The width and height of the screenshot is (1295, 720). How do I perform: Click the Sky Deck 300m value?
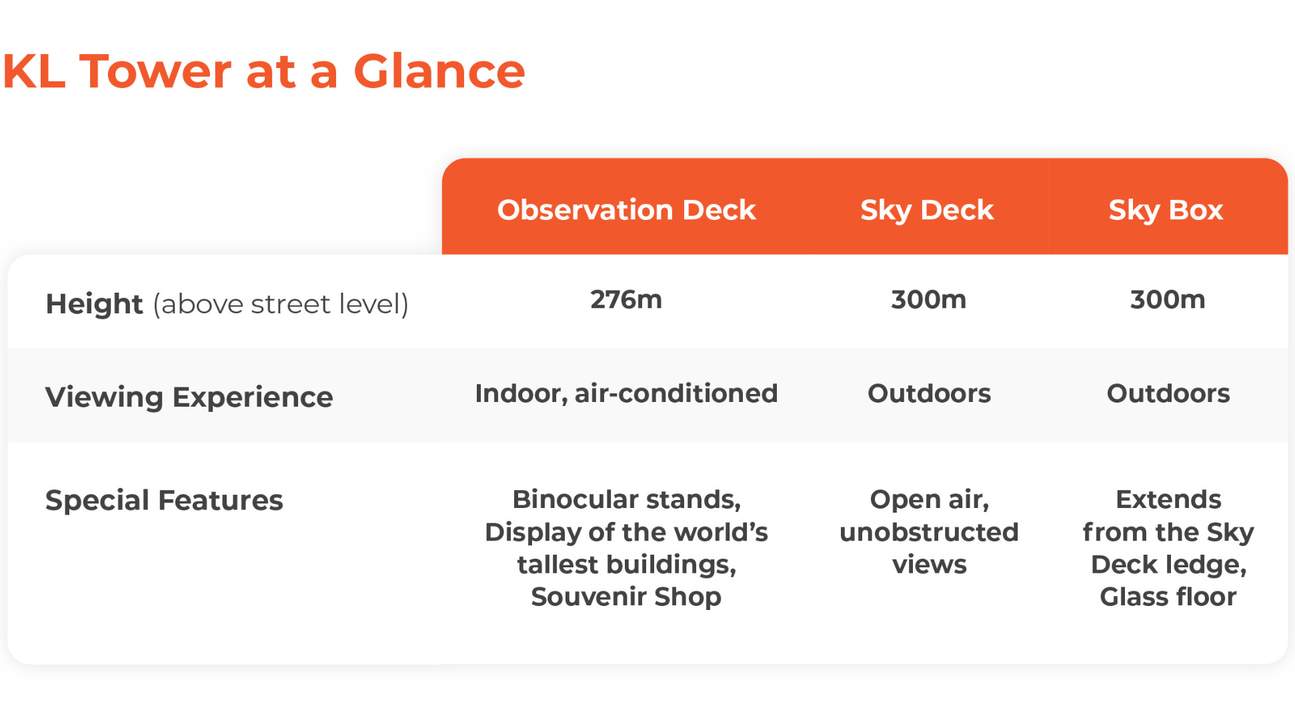(x=929, y=299)
